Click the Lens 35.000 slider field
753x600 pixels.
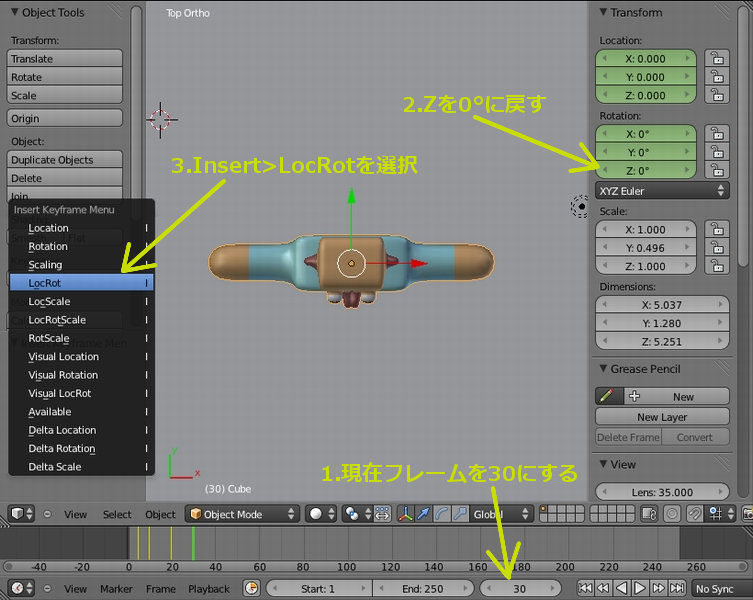click(662, 492)
